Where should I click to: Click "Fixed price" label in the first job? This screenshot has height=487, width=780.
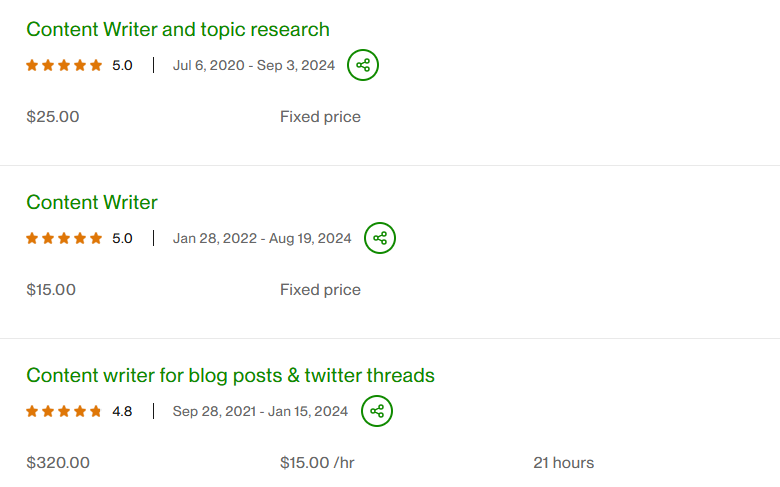coord(320,117)
